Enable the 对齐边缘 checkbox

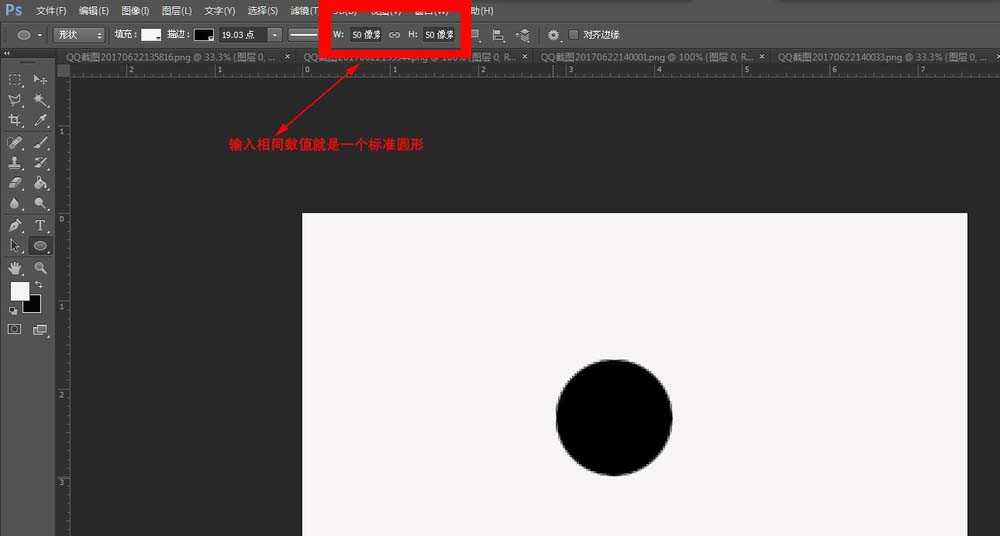click(574, 35)
